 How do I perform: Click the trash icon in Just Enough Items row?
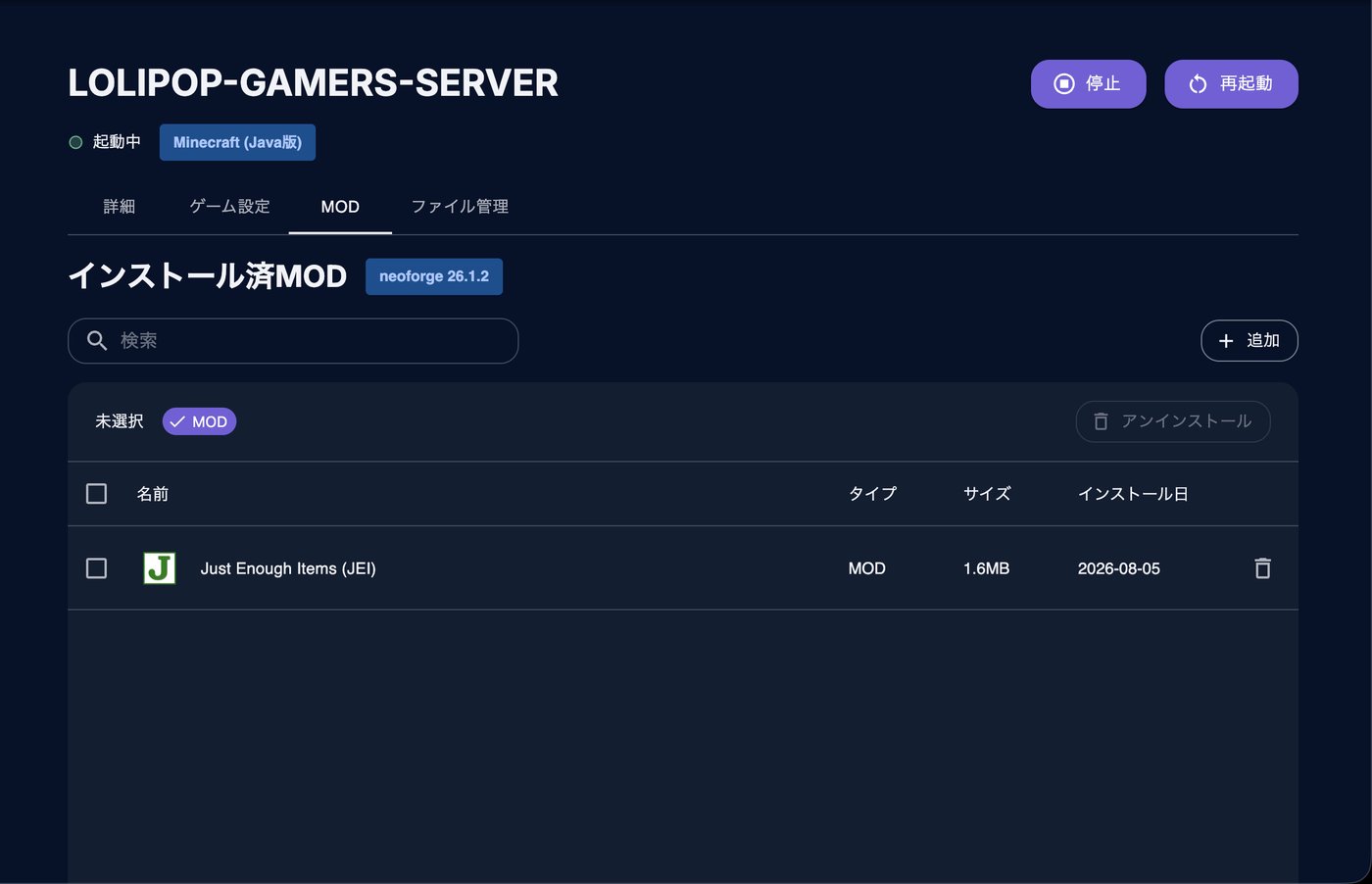point(1262,568)
